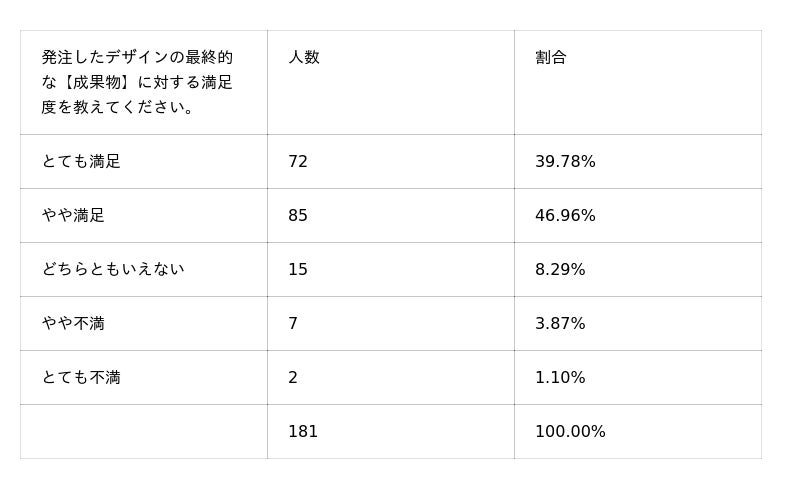This screenshot has width=800, height=489.
Task: Click the とても満足 row label
Action: click(81, 162)
